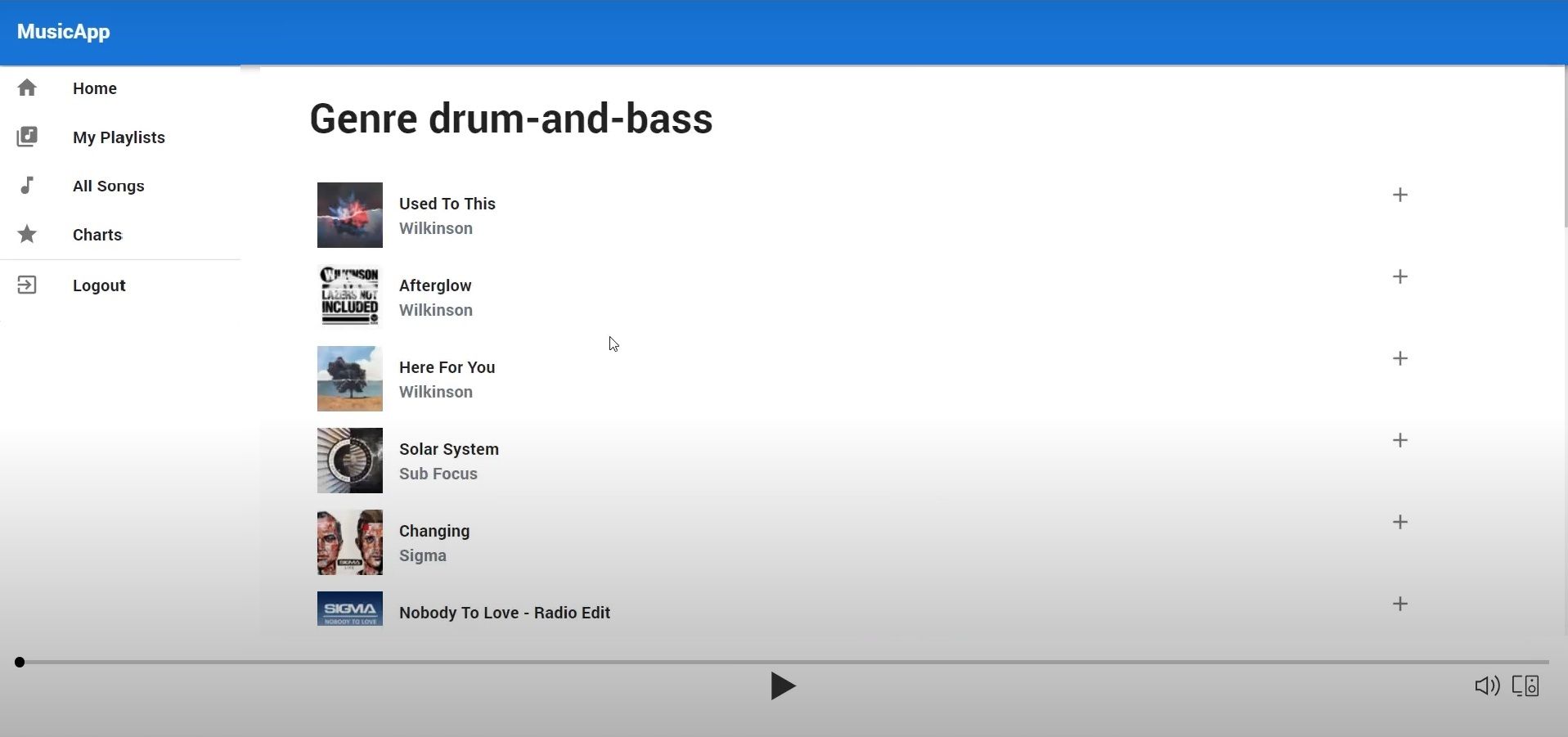Add Nobody To Love via plus icon

[x=1400, y=604]
